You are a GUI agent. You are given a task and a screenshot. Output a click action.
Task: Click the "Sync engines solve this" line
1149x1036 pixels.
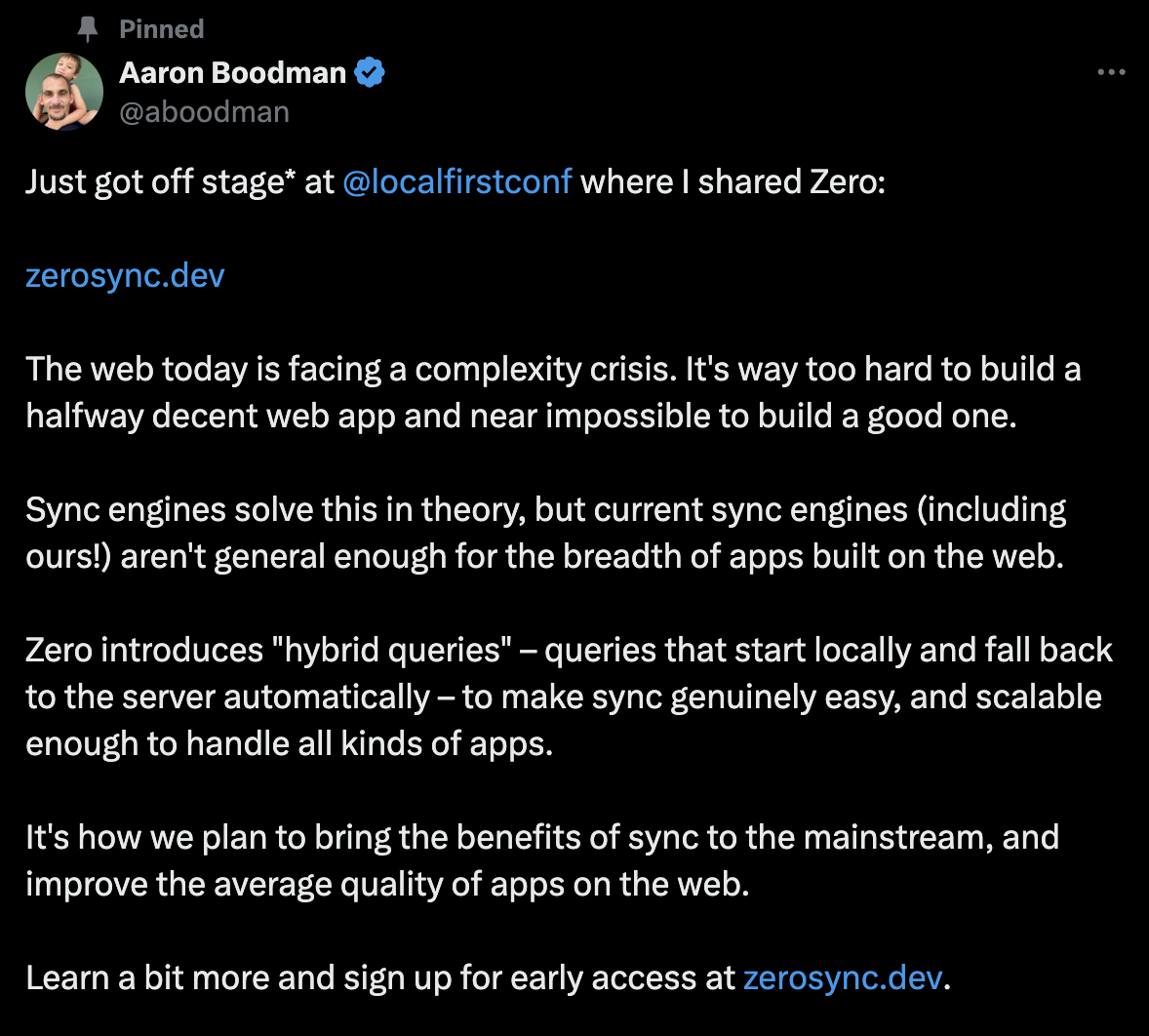(546, 510)
